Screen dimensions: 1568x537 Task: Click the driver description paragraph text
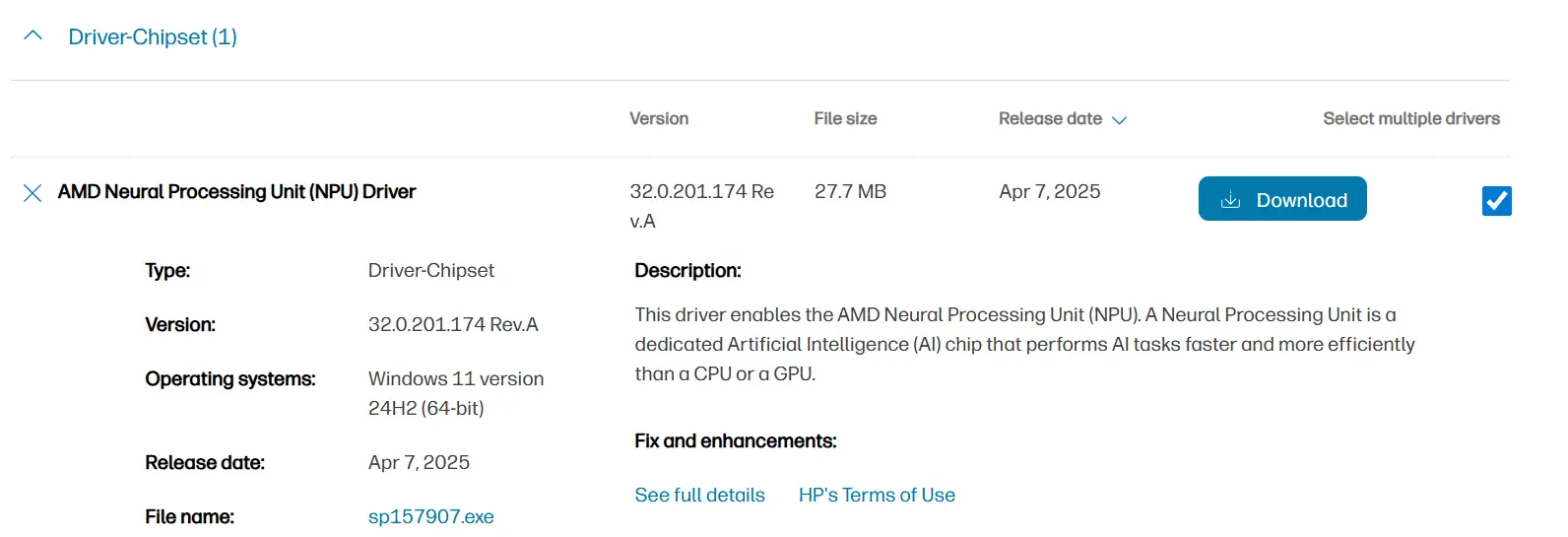1024,344
